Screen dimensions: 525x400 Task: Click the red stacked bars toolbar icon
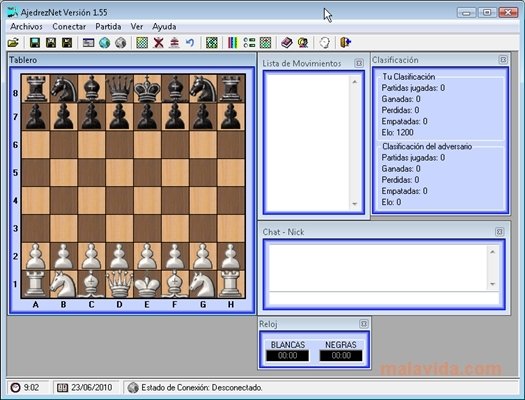(x=174, y=43)
